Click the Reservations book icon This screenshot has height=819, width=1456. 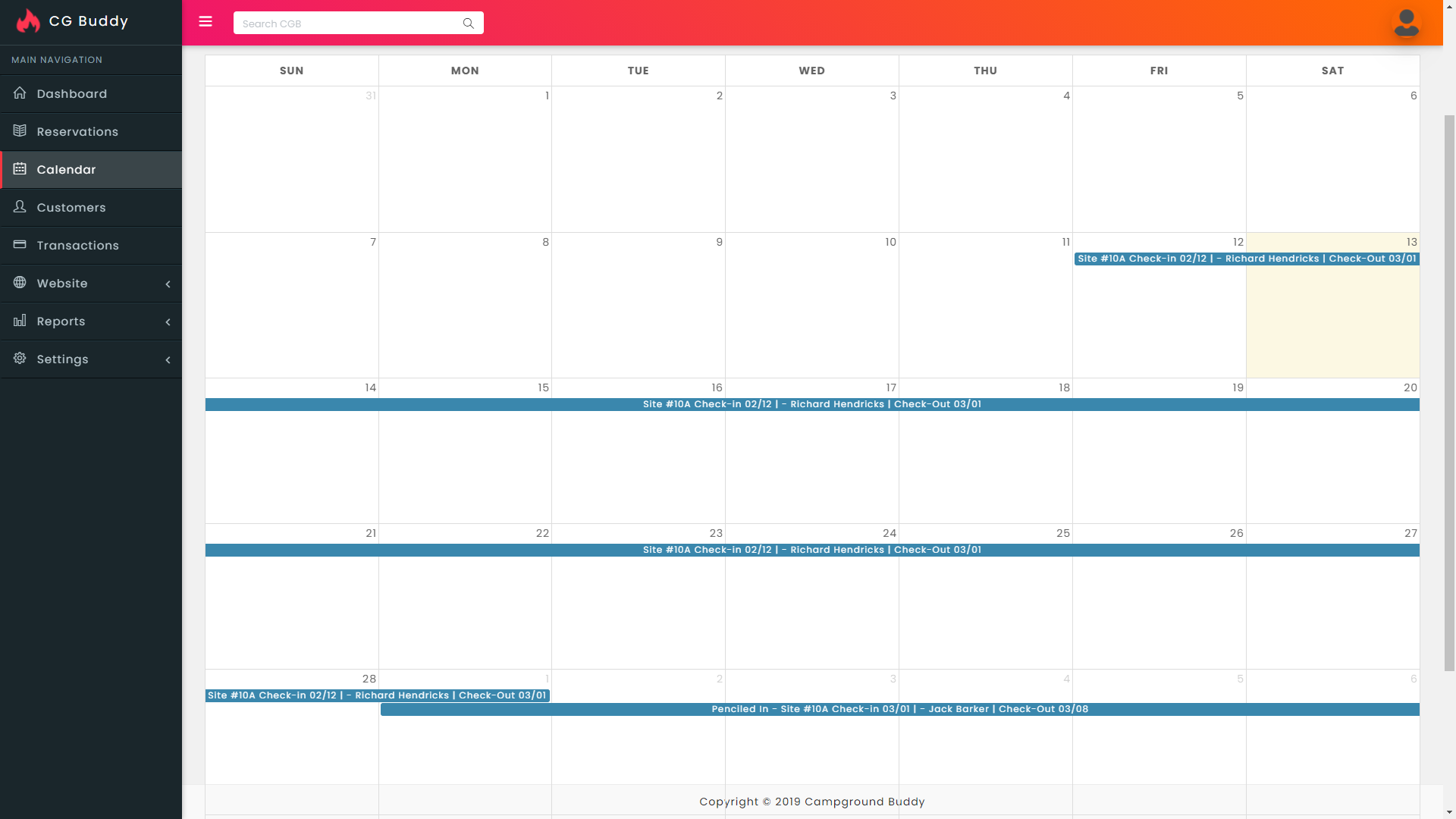(20, 130)
